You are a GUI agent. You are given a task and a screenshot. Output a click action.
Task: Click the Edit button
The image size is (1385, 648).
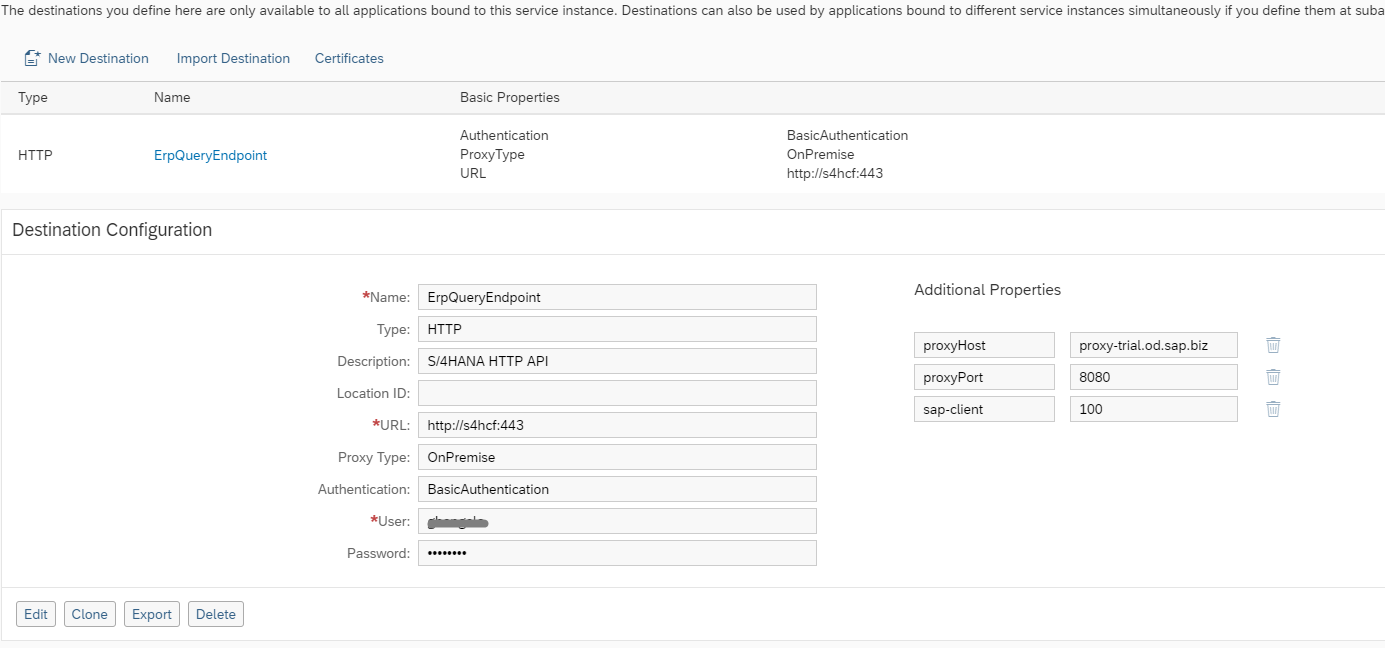point(36,614)
